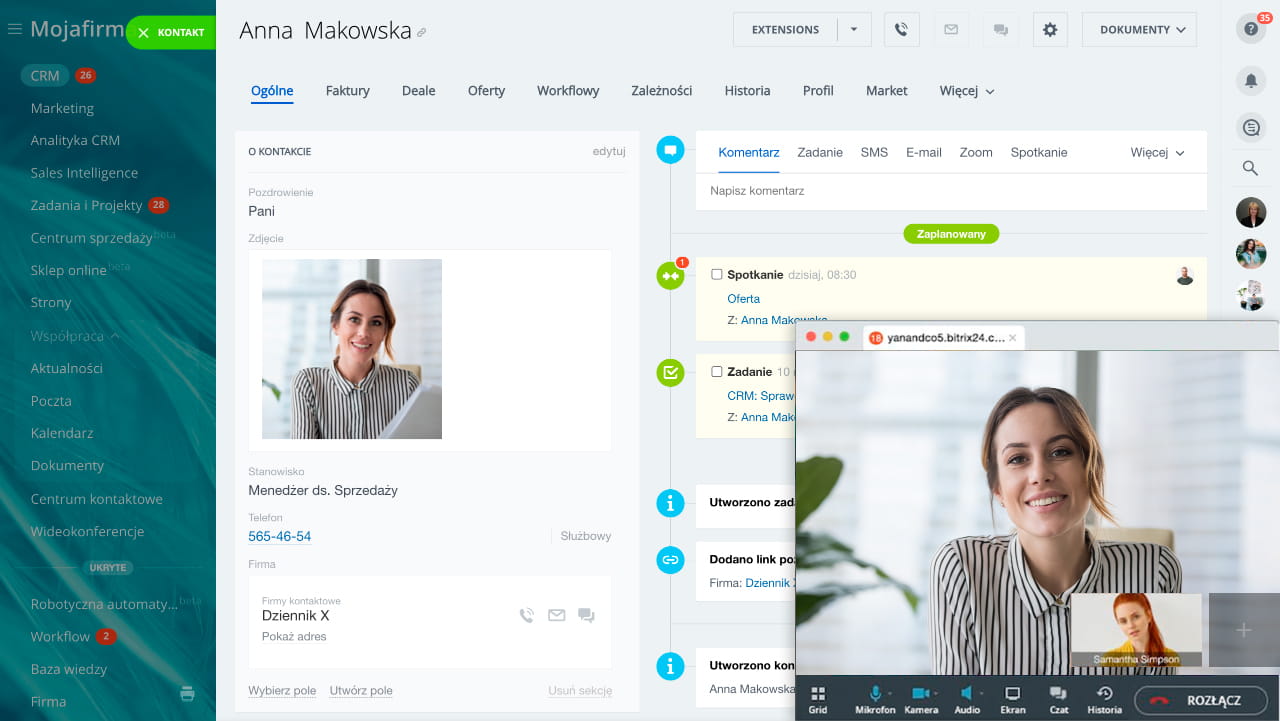Image resolution: width=1280 pixels, height=721 pixels.
Task: Check the Zadanie activity checkbox
Action: point(716,372)
